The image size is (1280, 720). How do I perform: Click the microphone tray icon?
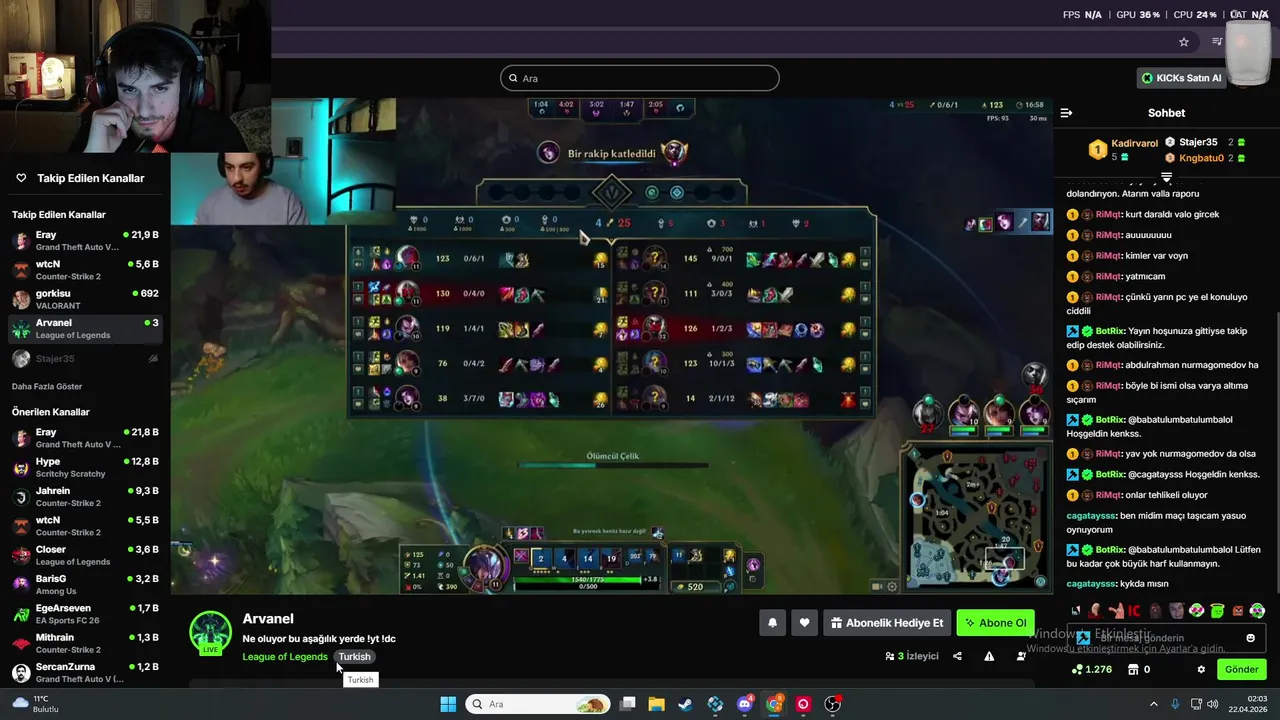coord(1175,704)
